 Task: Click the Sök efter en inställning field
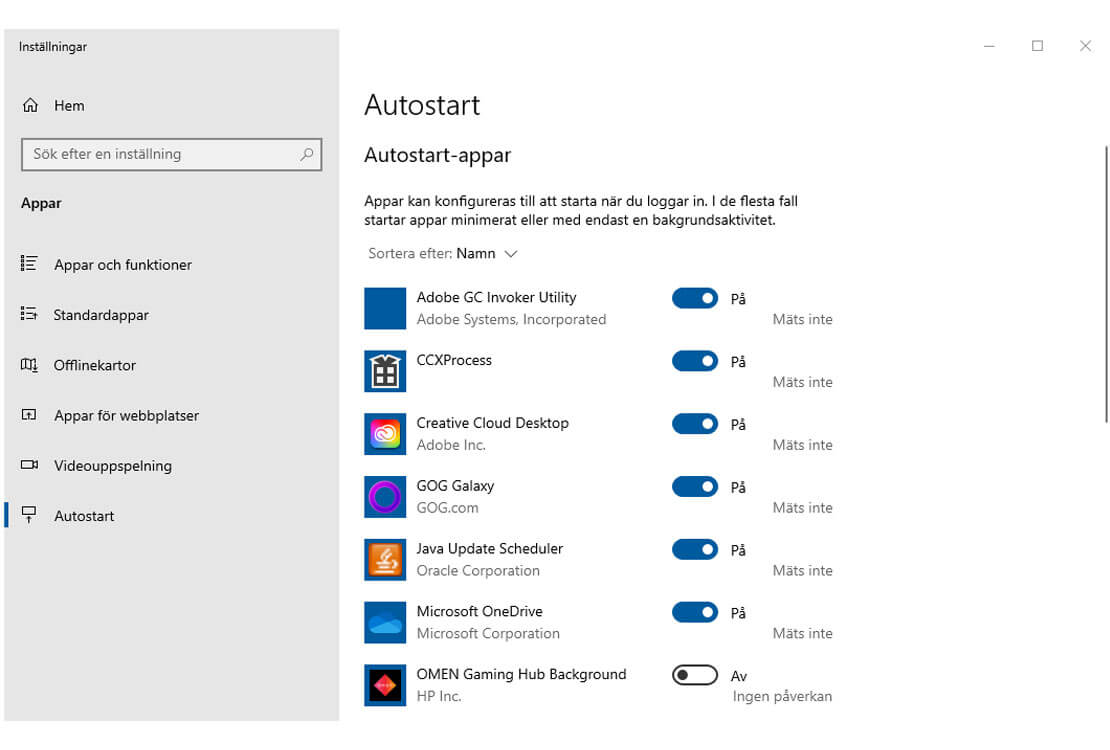point(160,154)
